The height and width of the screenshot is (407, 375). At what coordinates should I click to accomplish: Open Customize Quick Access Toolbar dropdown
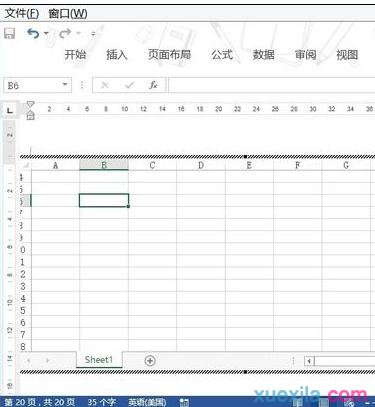(93, 34)
